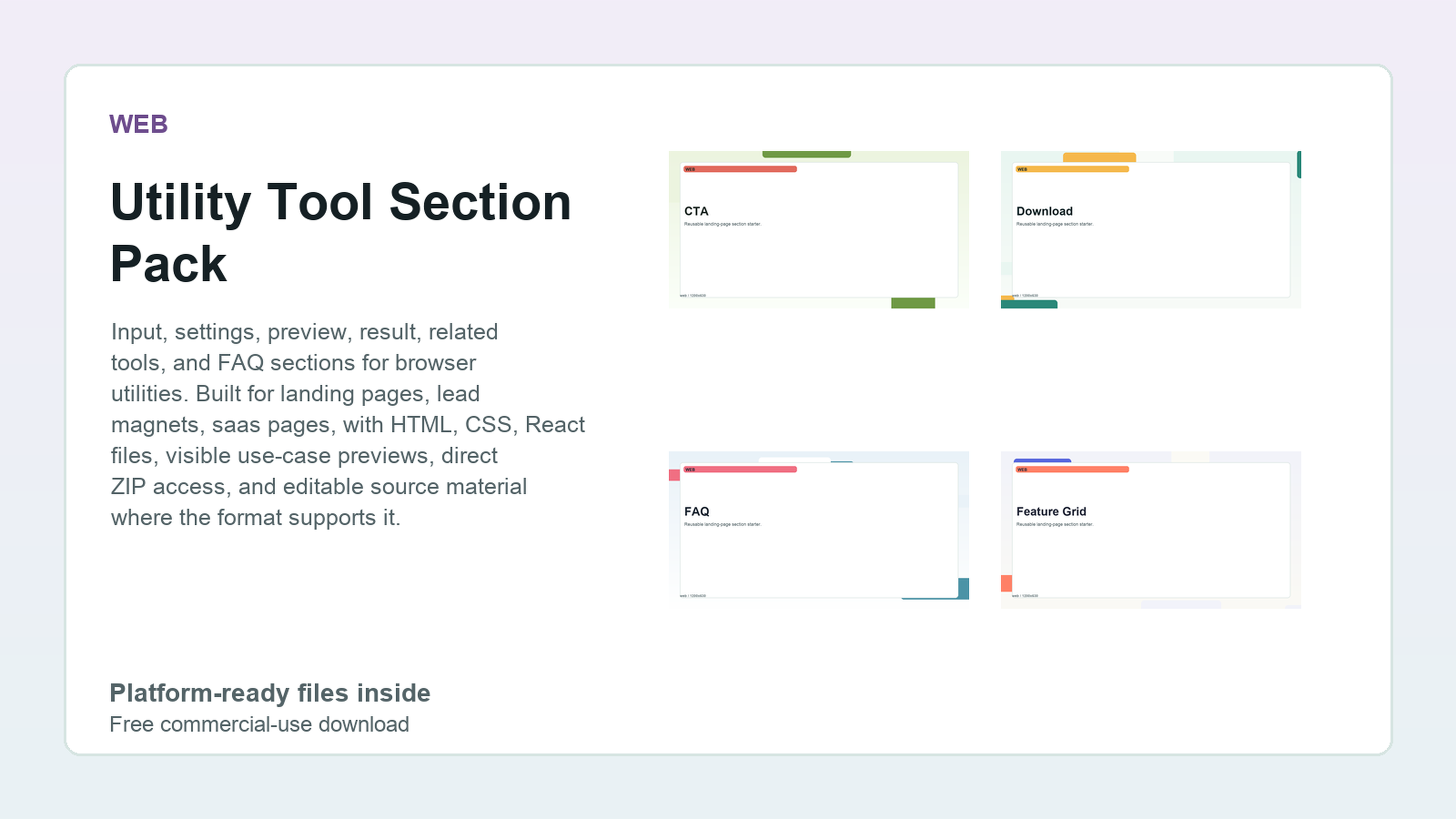Image resolution: width=1456 pixels, height=819 pixels.
Task: Open the Feature Grid section preview thumbnail
Action: [x=1151, y=530]
